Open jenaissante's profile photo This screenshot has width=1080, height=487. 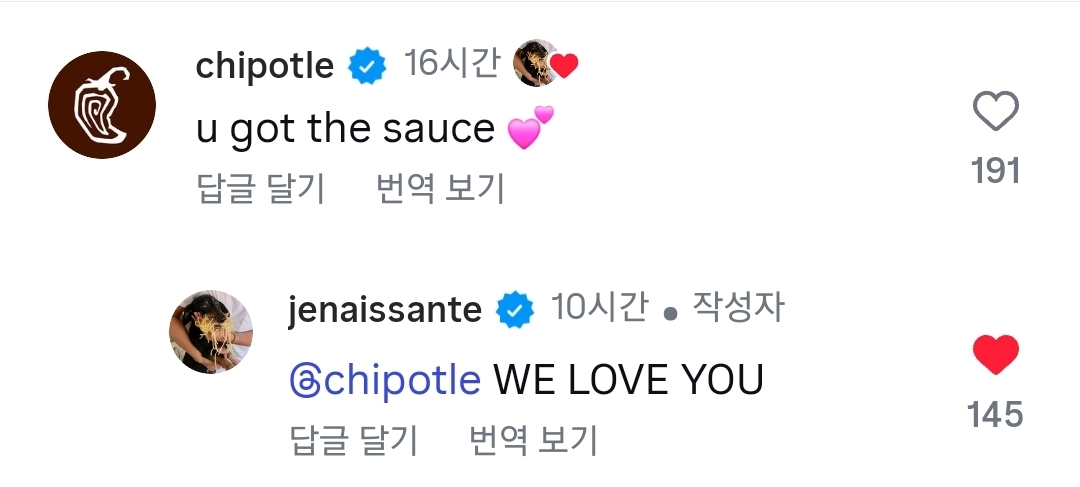click(x=210, y=332)
